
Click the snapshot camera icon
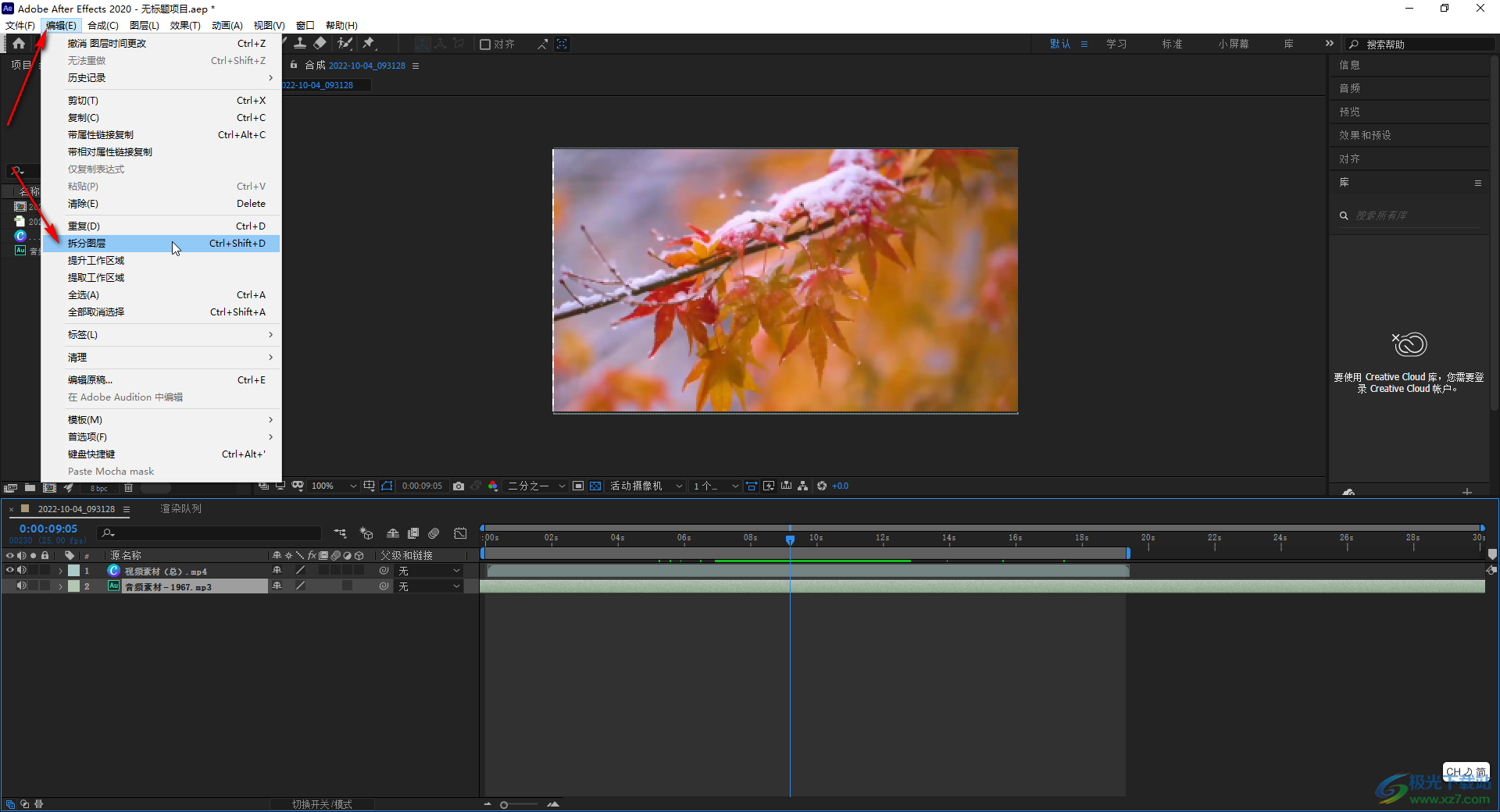click(x=459, y=486)
